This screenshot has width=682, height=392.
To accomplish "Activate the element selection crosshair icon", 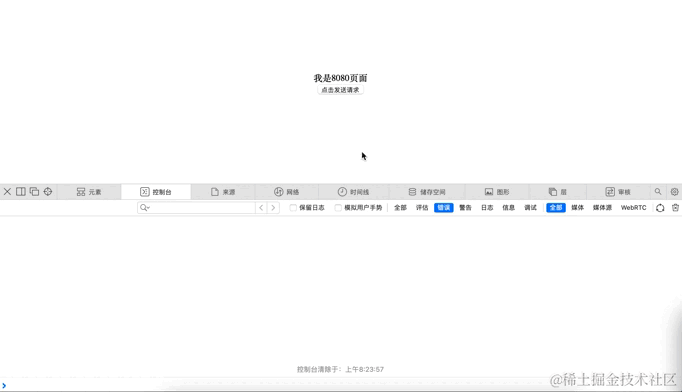I will 48,191.
